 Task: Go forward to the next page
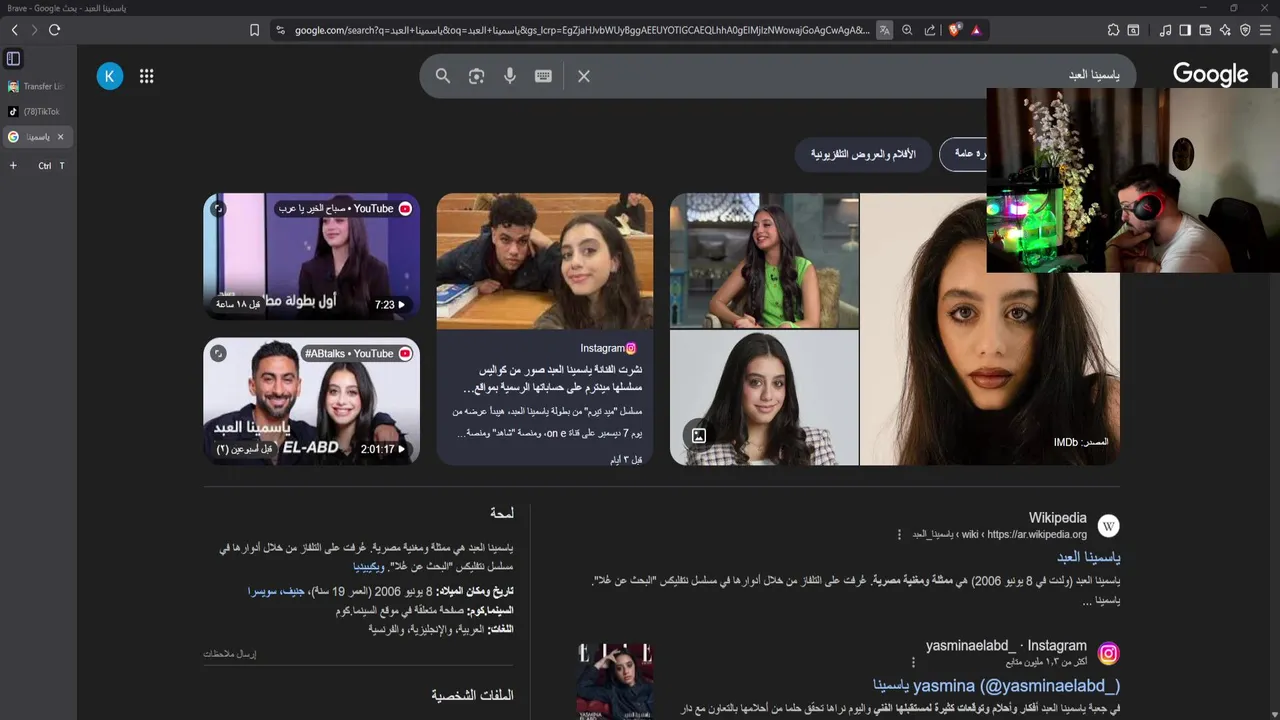[x=34, y=30]
